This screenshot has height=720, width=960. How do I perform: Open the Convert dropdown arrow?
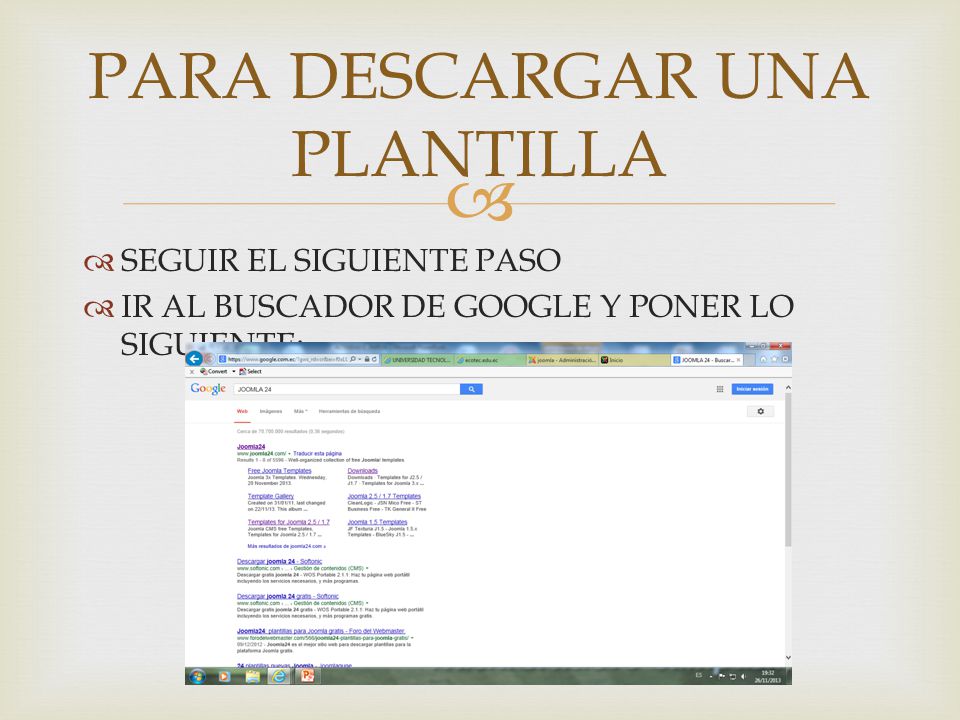[234, 371]
